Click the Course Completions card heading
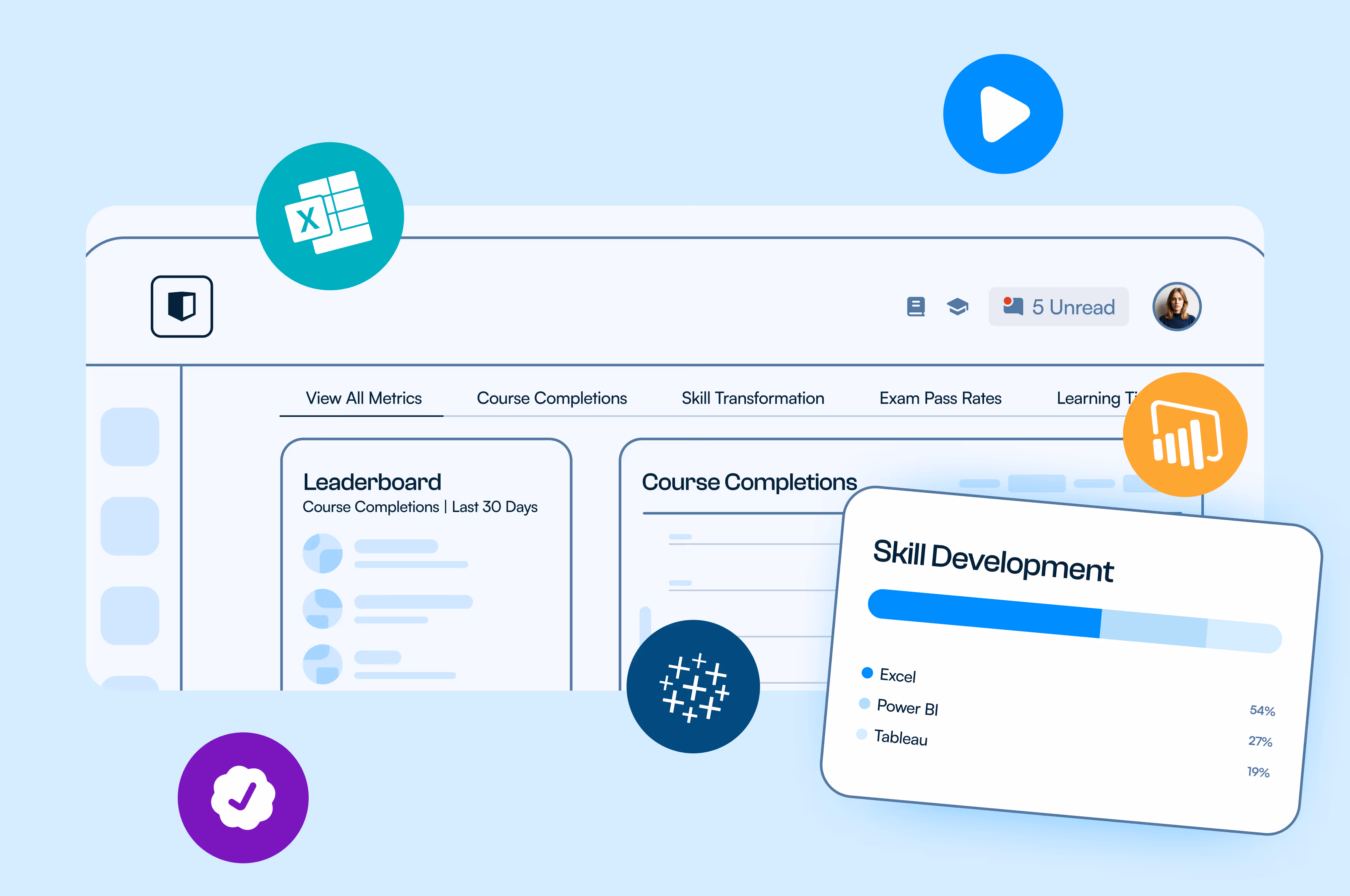The height and width of the screenshot is (896, 1350). coord(749,482)
